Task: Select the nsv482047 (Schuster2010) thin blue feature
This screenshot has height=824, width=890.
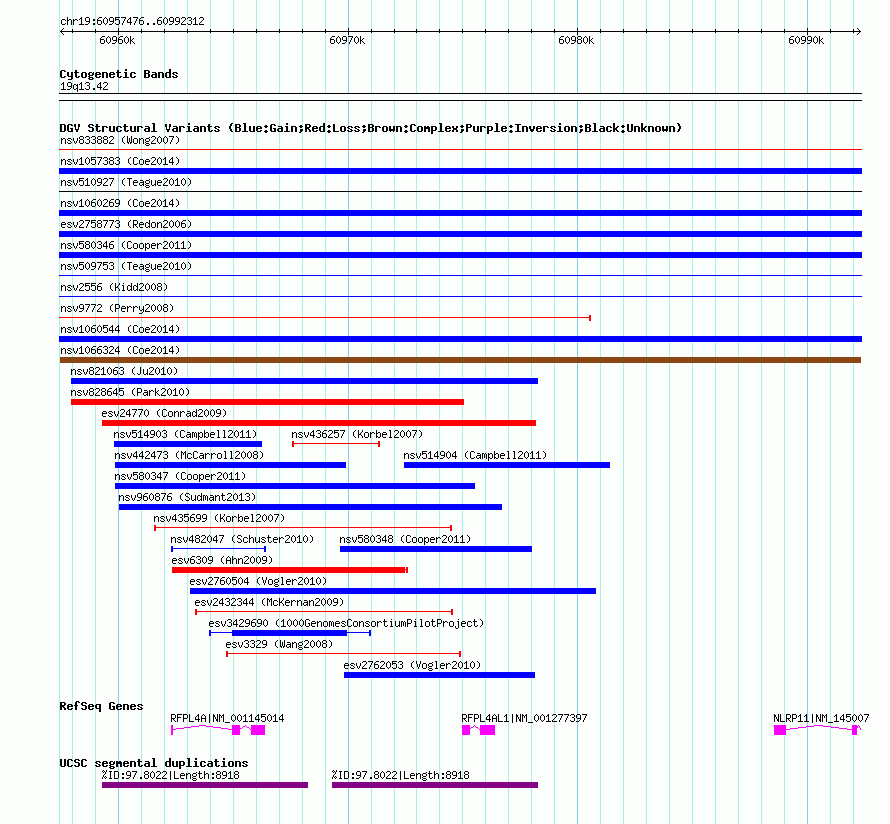Action: click(219, 549)
